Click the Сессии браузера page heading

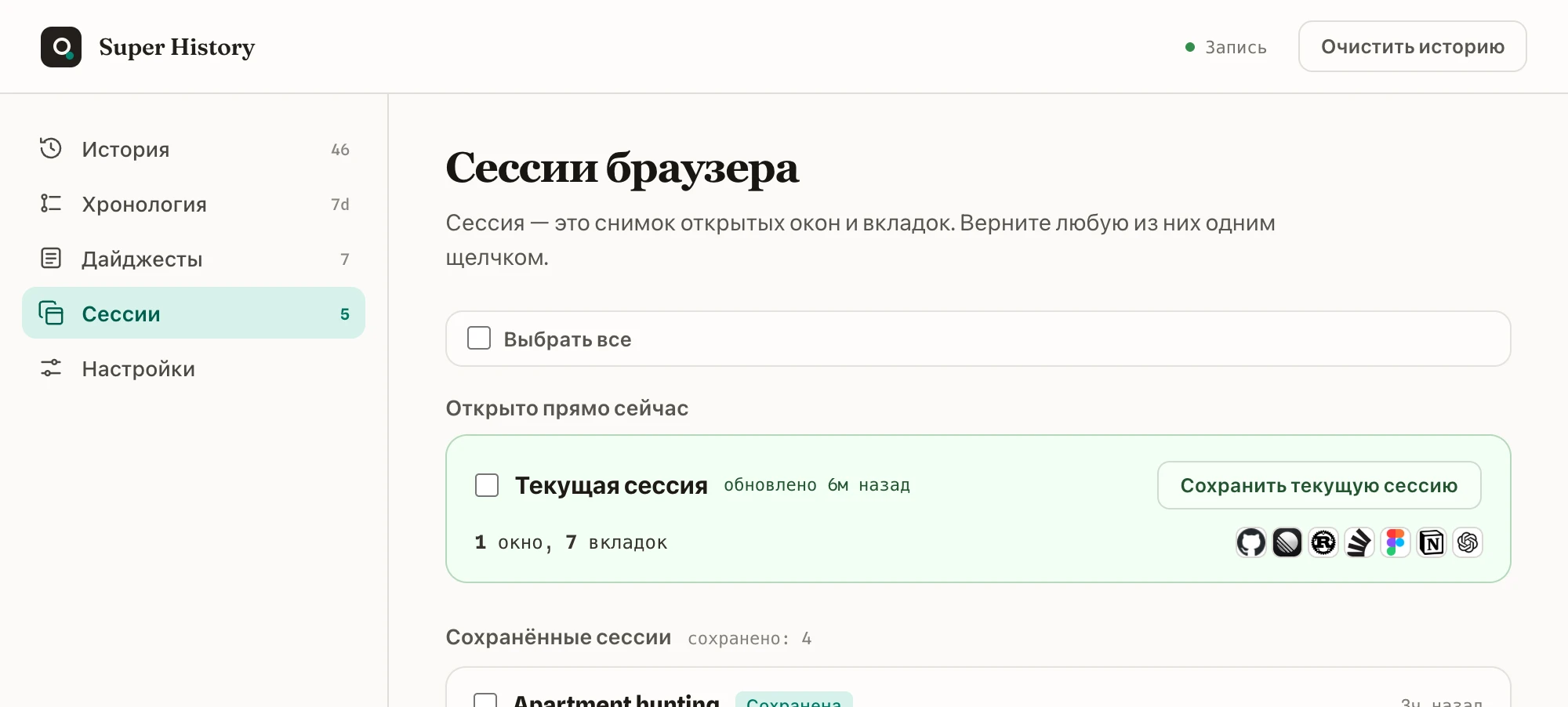coord(622,168)
